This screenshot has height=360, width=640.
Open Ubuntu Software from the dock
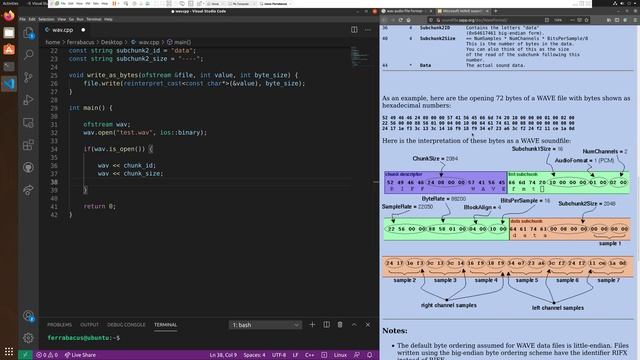click(x=9, y=49)
